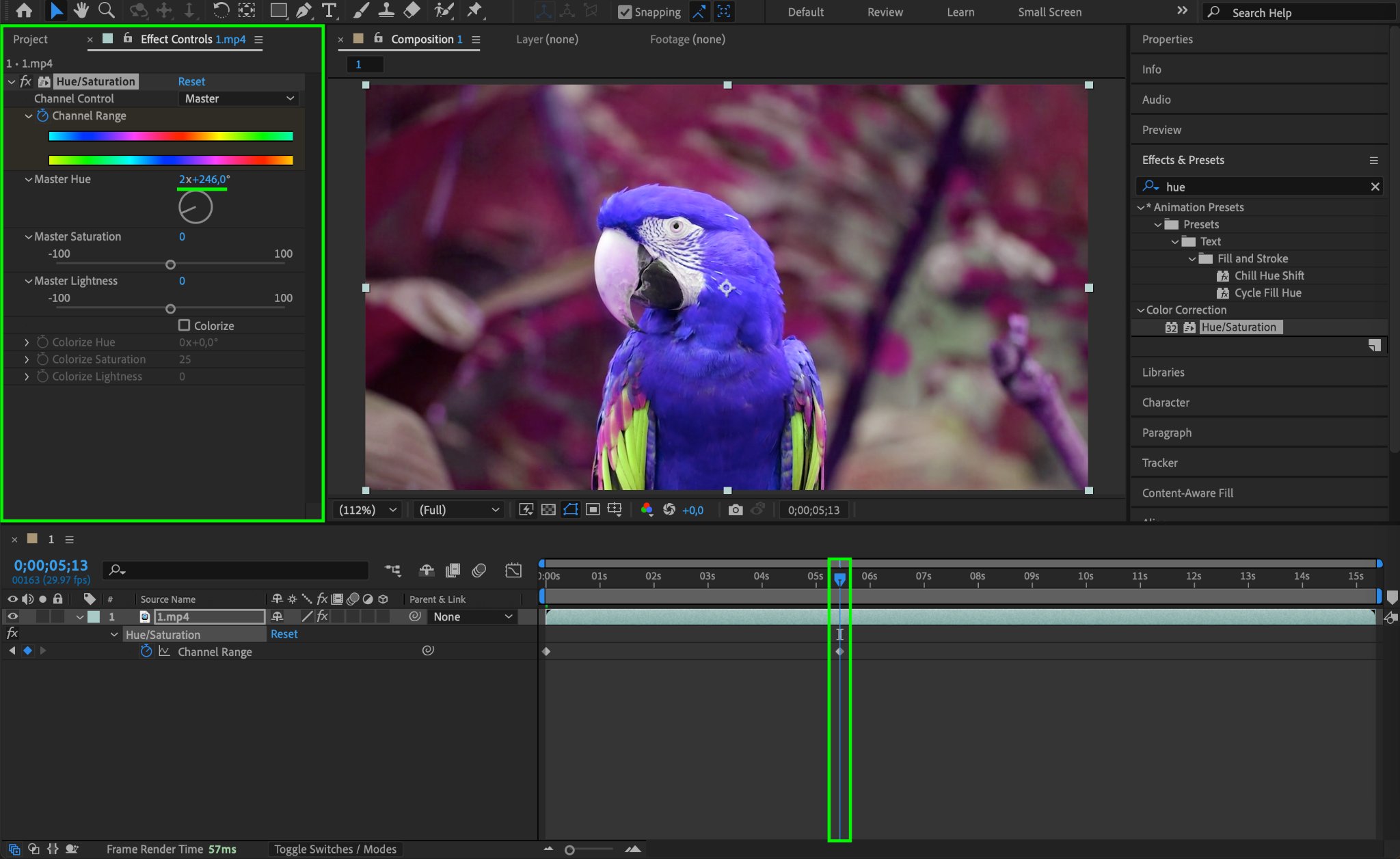Enable the Colorize checkbox
The image size is (1400, 859).
point(184,325)
